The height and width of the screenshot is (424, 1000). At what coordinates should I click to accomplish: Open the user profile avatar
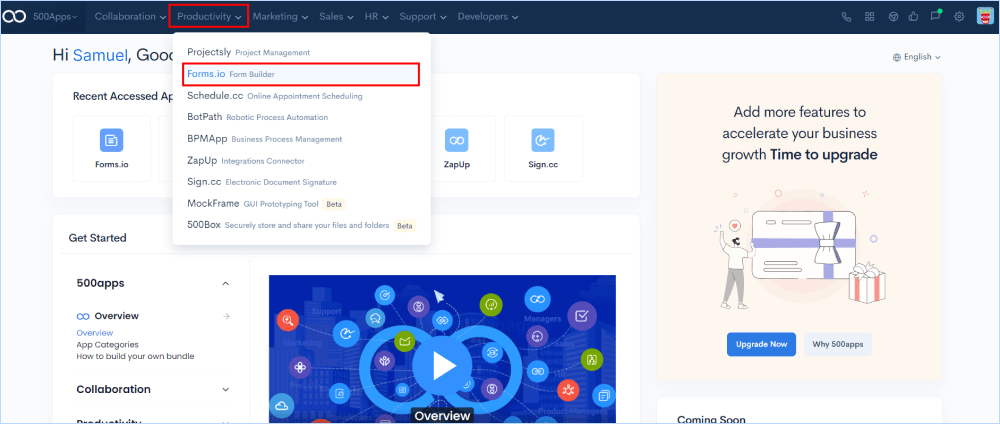[x=985, y=16]
